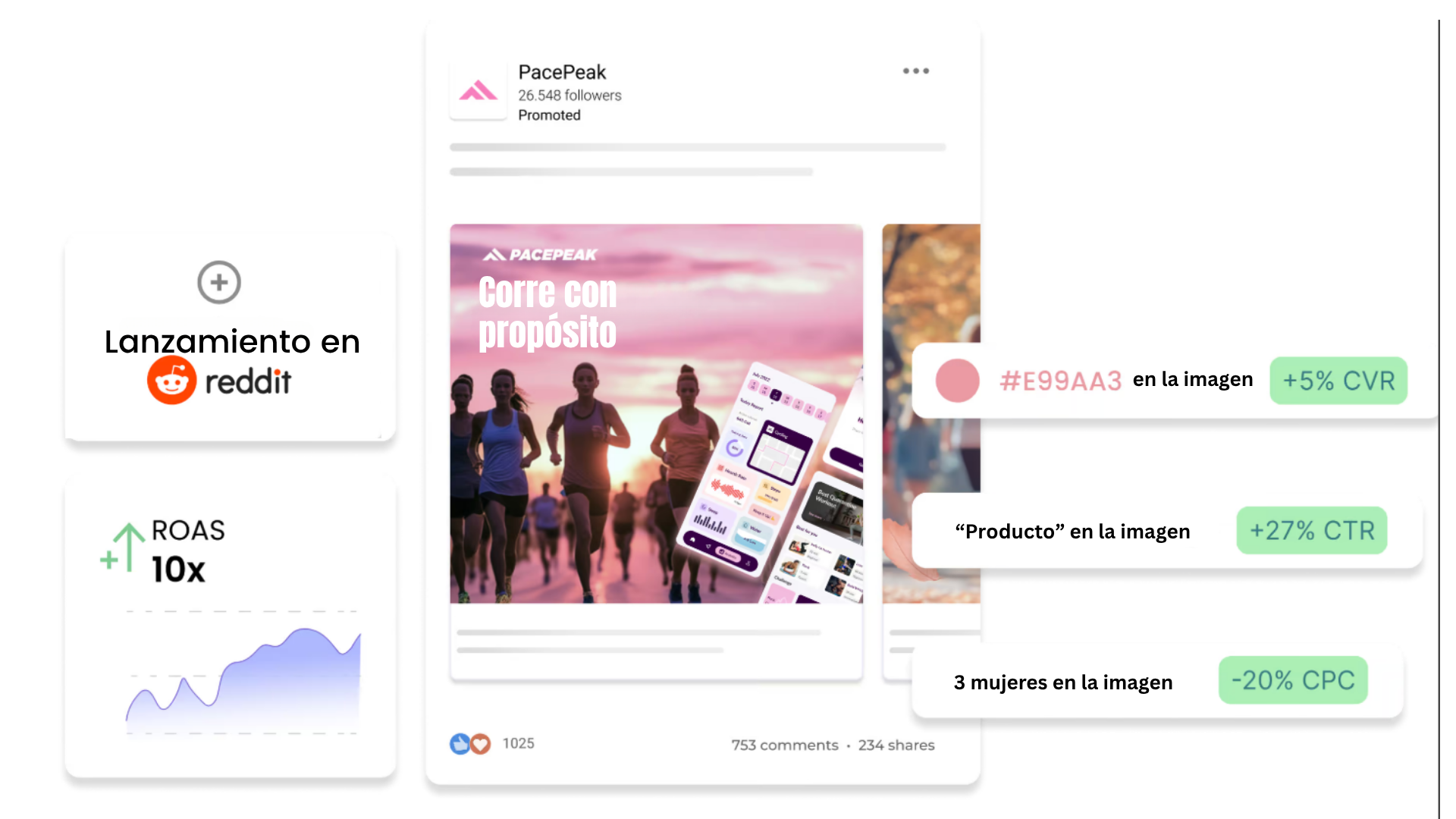Select the pink #E99AA3 color circle
The height and width of the screenshot is (819, 1456).
pyautogui.click(x=957, y=380)
